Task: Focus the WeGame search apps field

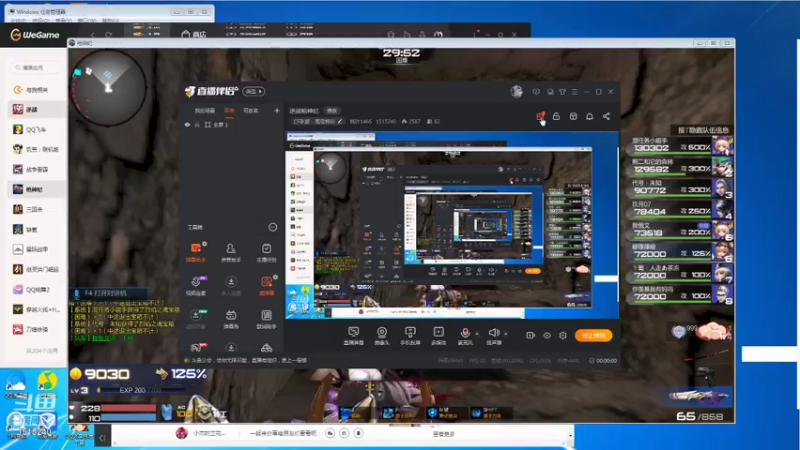Action: point(36,67)
